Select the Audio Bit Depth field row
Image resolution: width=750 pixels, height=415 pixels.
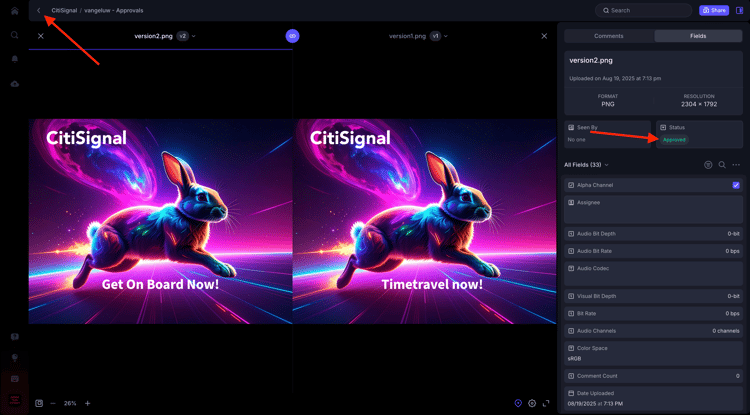click(653, 234)
